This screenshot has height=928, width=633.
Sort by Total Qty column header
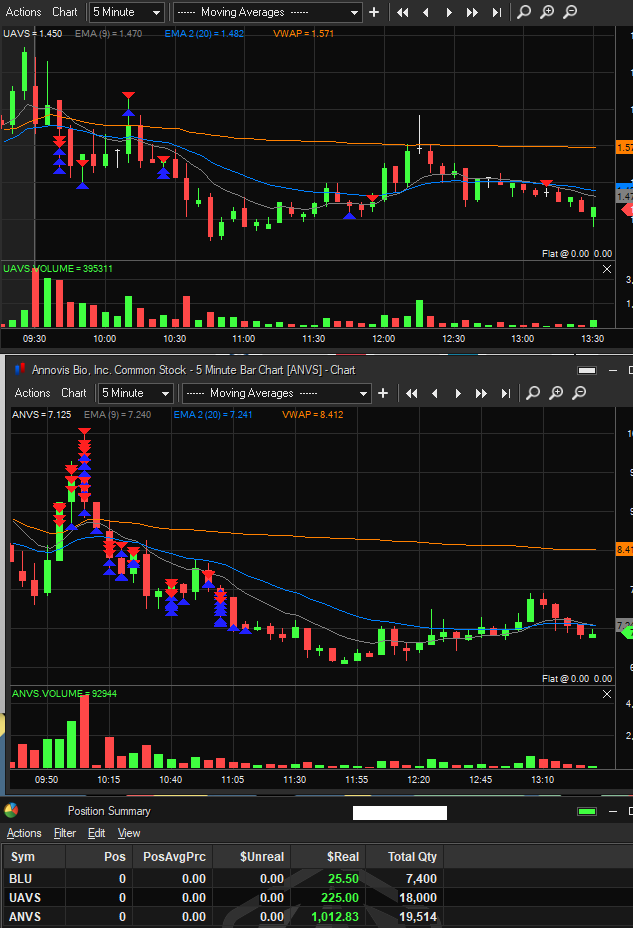pyautogui.click(x=405, y=857)
